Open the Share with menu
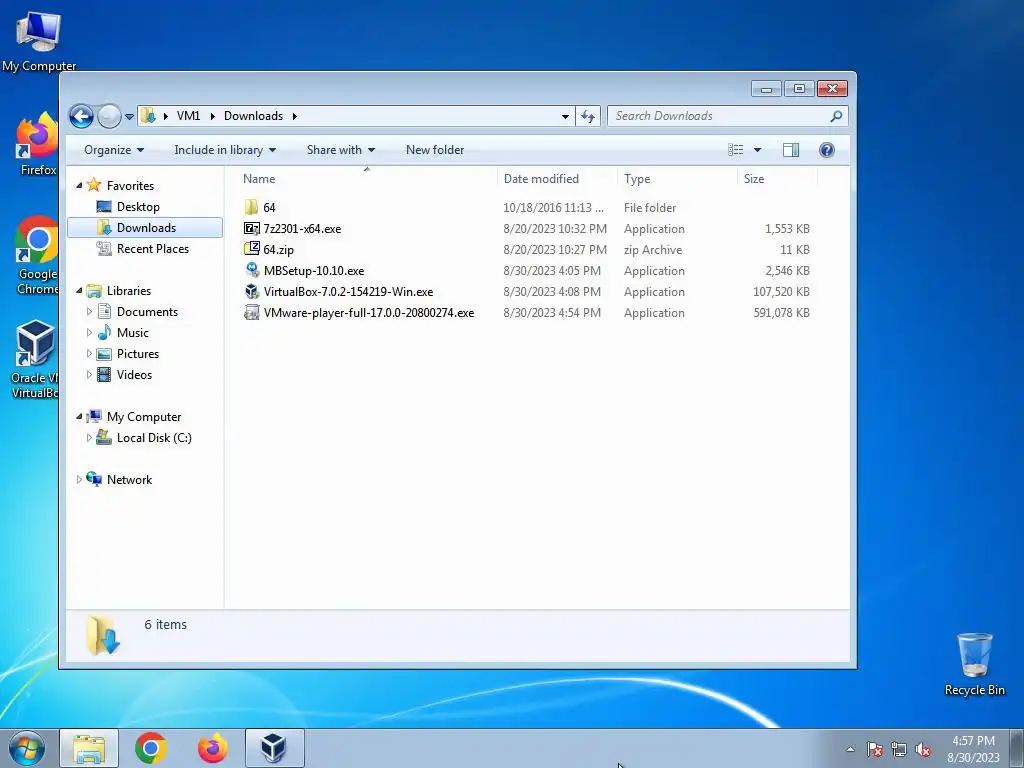The image size is (1024, 768). click(x=340, y=150)
